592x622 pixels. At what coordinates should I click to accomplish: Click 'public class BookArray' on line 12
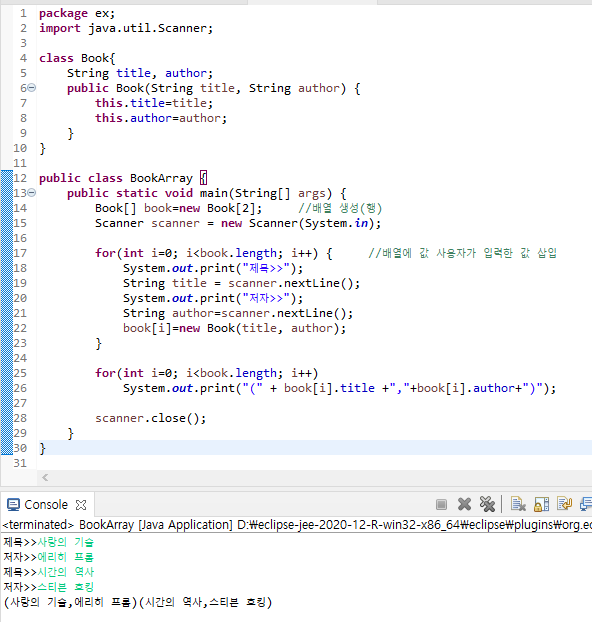coord(115,178)
